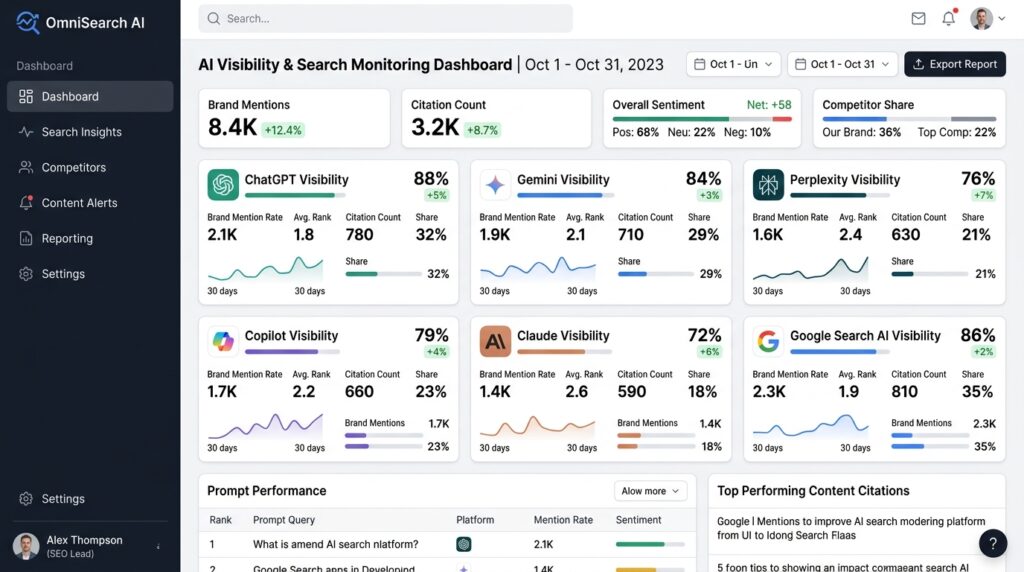Click Brand Mentions +12.4% badge
The image size is (1024, 572).
[x=283, y=130]
